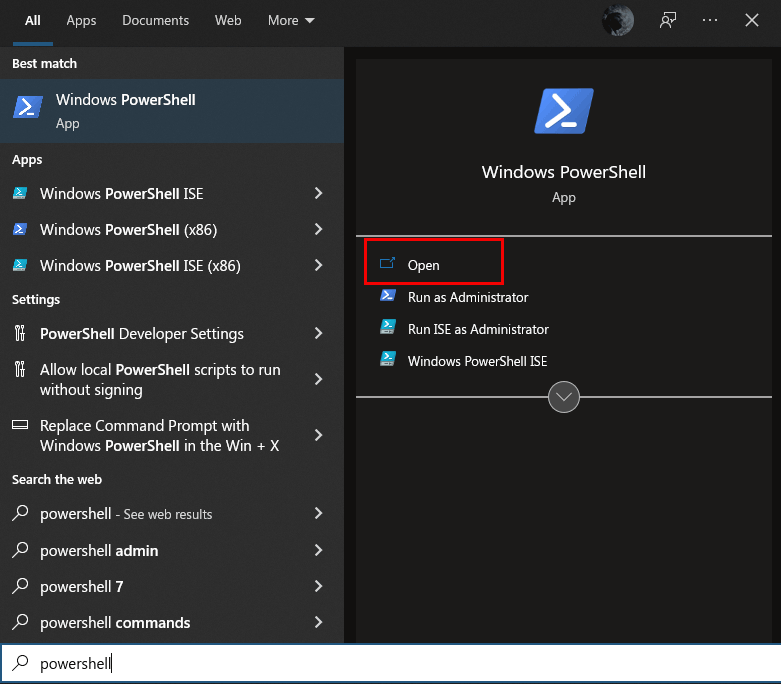The width and height of the screenshot is (781, 684).
Task: Select powershell admin web suggestion
Action: 172,550
